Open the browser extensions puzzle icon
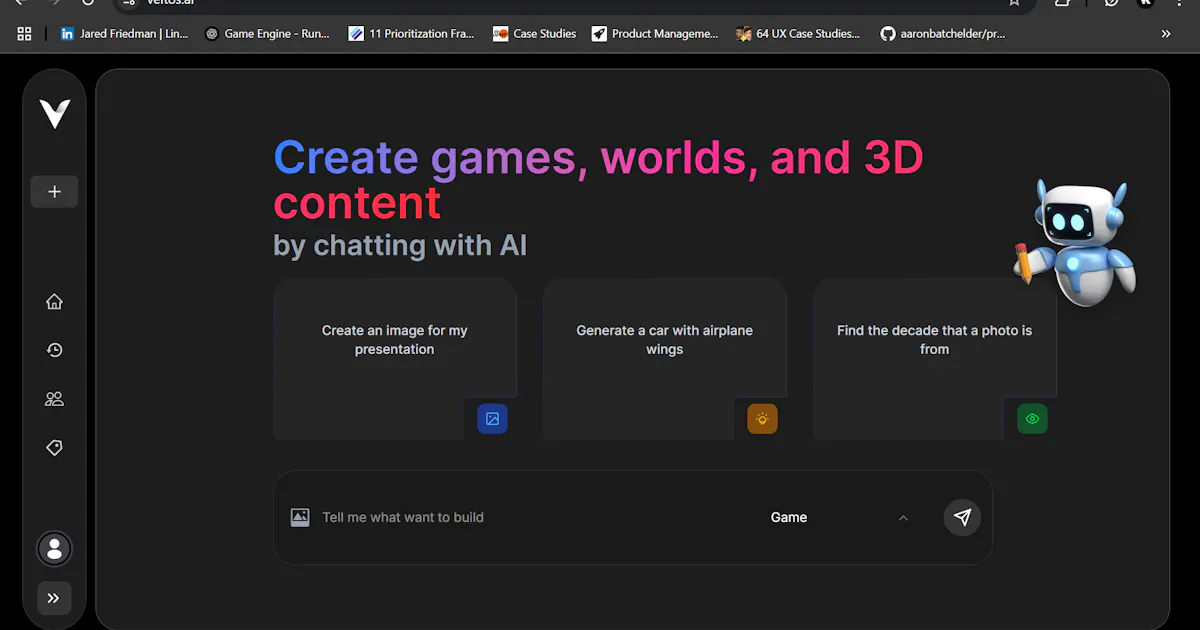 tap(1063, 3)
